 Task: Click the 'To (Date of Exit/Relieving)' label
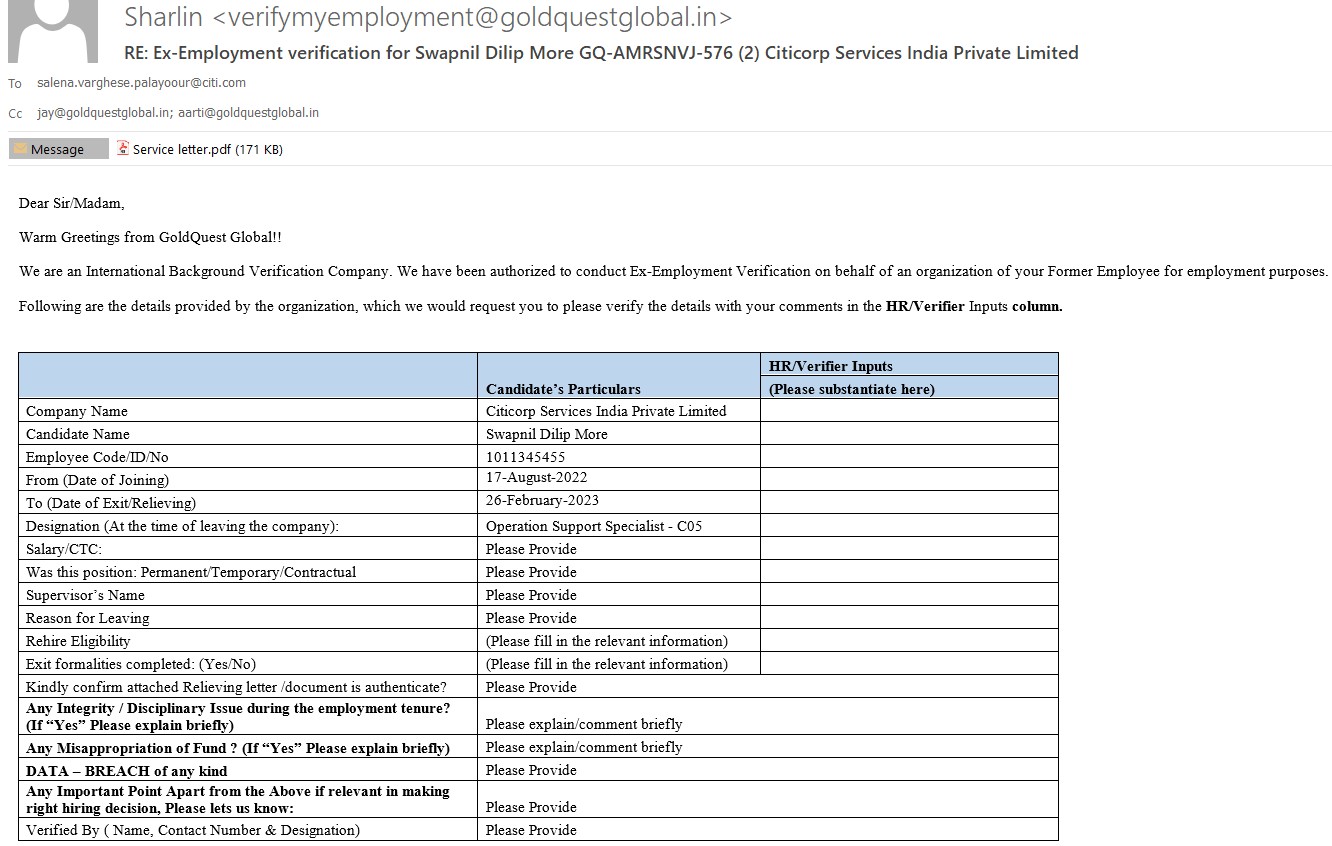111,503
